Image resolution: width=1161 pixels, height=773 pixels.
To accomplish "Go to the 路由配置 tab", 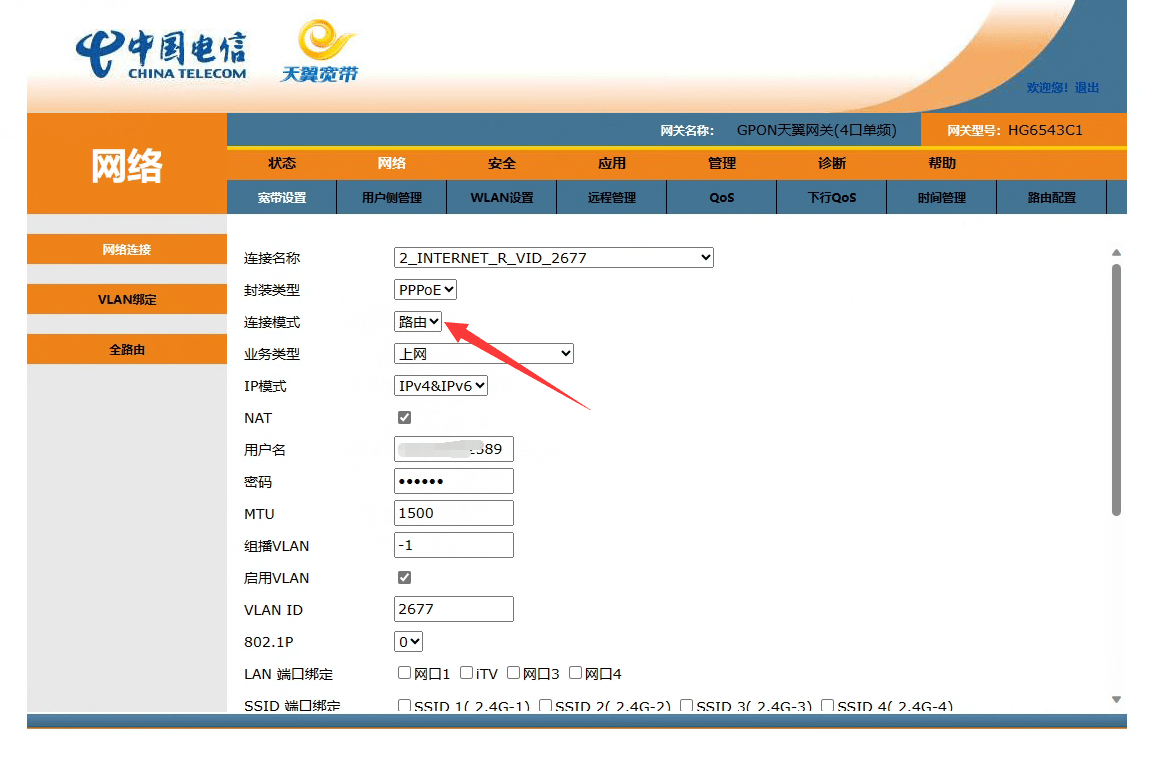I will pyautogui.click(x=1052, y=198).
